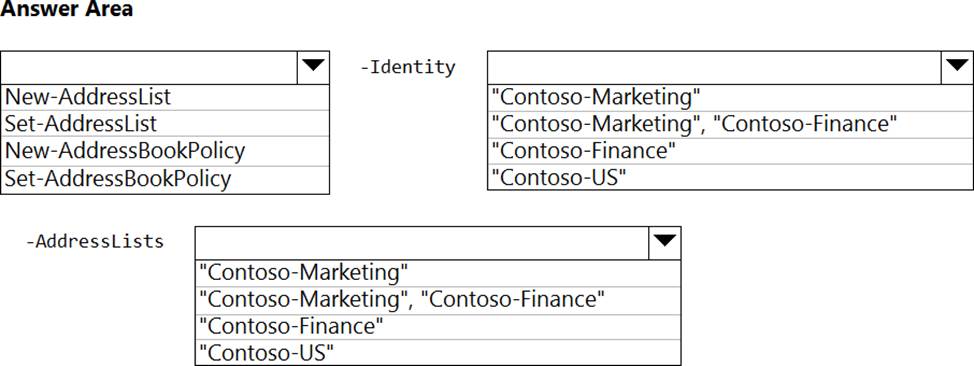This screenshot has height=366, width=974.
Task: Choose Set-AddressBookPolicy option
Action: (165, 180)
